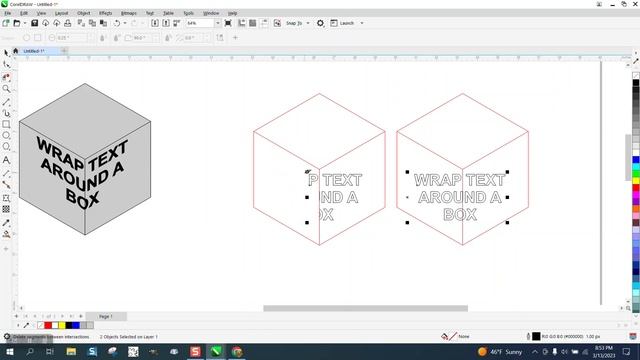Click the Welcome screen home icon tab

(x=16, y=51)
